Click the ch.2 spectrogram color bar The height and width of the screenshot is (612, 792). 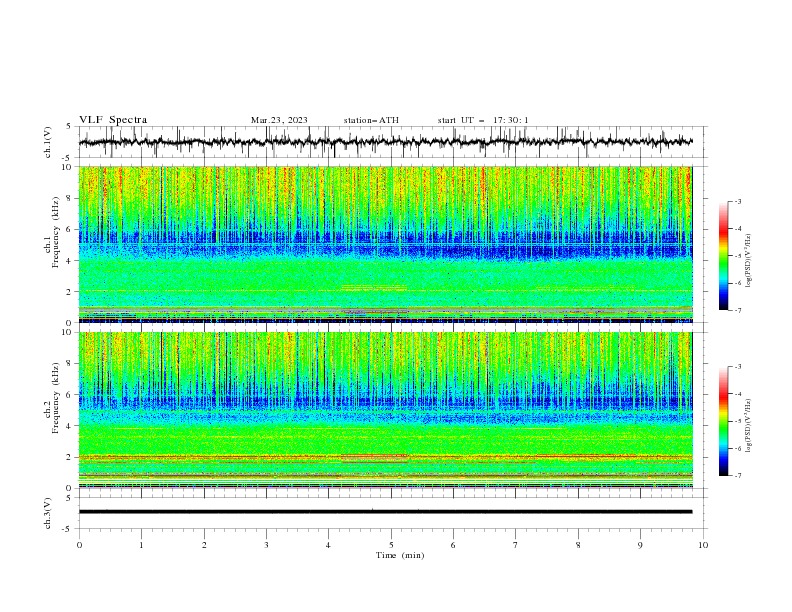pyautogui.click(x=724, y=421)
